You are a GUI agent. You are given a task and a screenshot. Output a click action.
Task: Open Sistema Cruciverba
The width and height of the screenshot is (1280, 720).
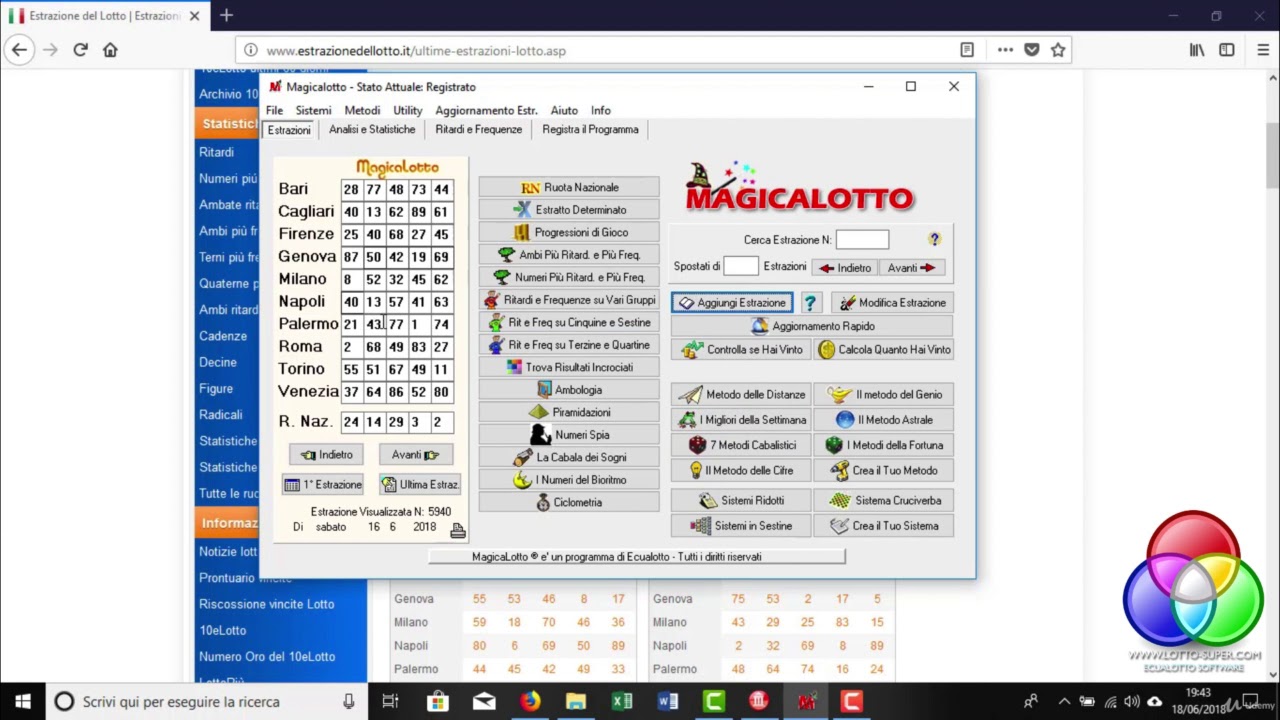[883, 500]
